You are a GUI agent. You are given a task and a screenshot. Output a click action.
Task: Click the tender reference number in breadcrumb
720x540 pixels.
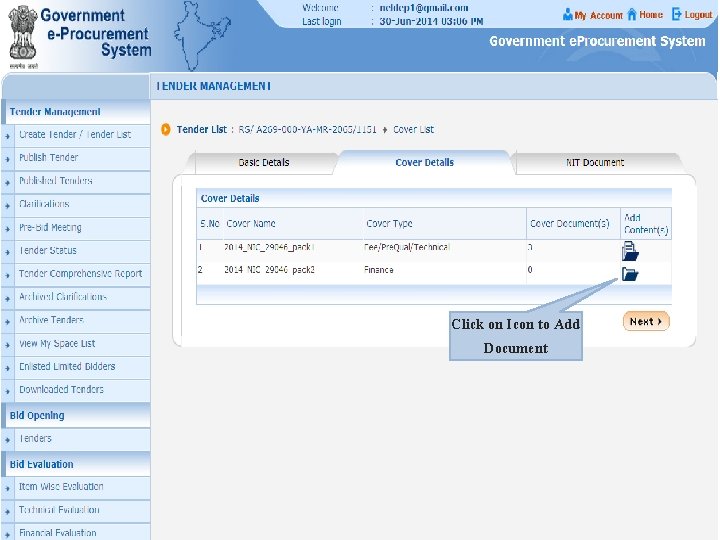(x=307, y=129)
